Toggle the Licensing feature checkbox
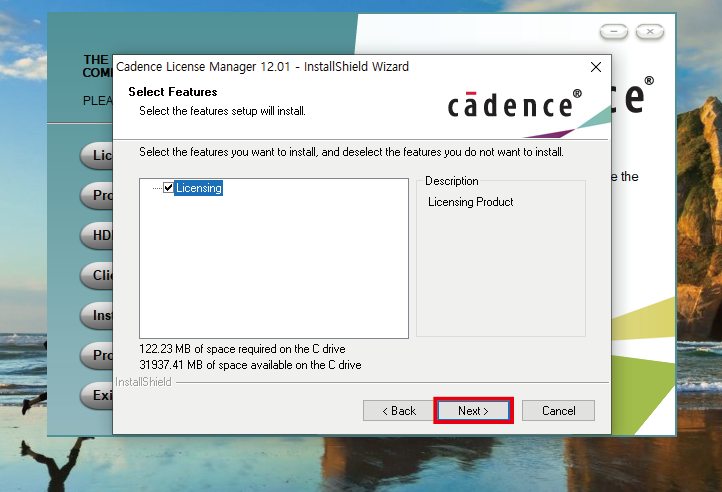 [168, 187]
